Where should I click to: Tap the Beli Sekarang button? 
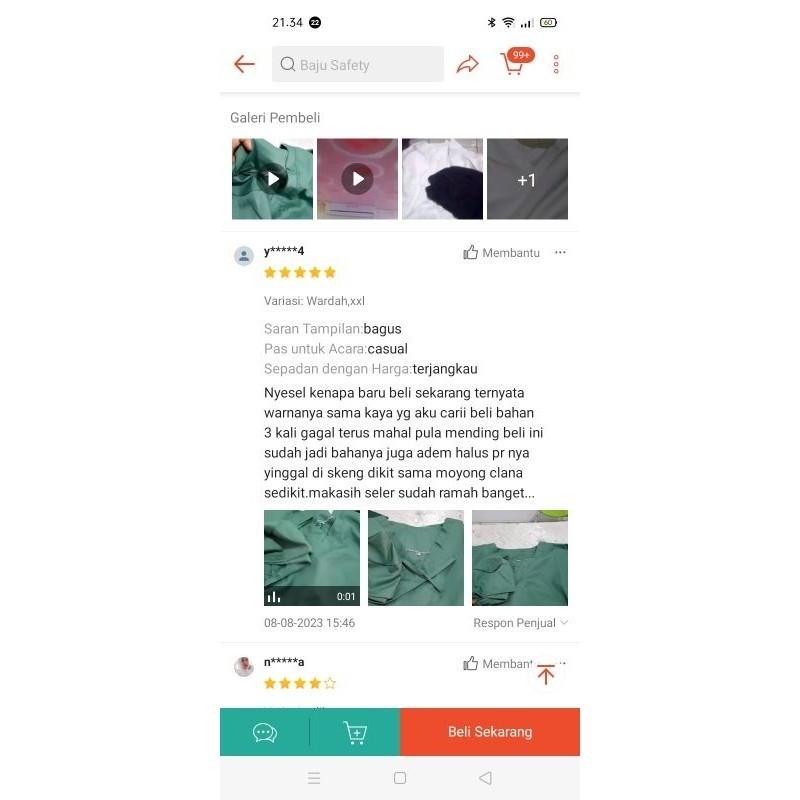(x=490, y=732)
